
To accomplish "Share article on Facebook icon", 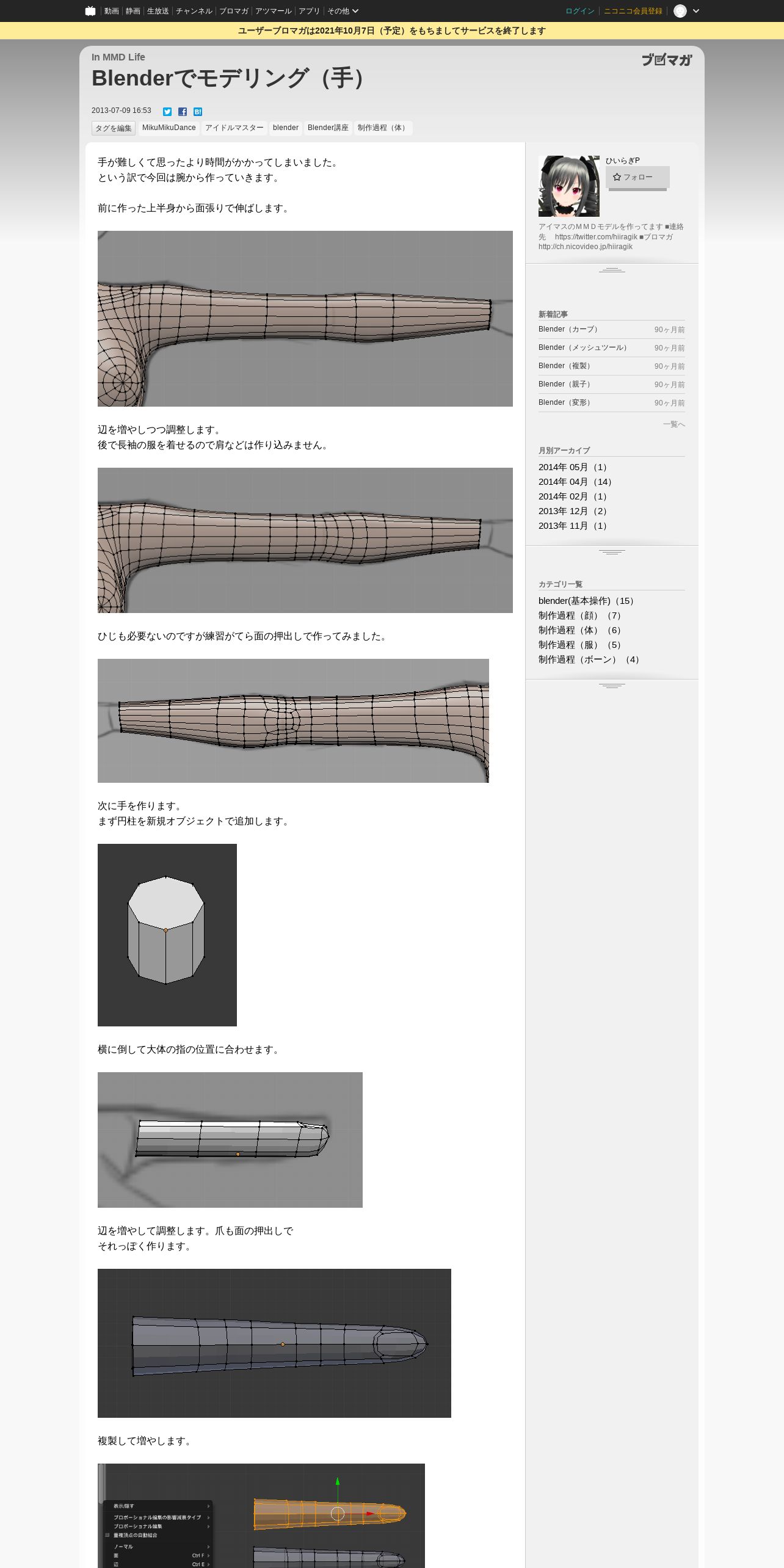I will point(183,111).
